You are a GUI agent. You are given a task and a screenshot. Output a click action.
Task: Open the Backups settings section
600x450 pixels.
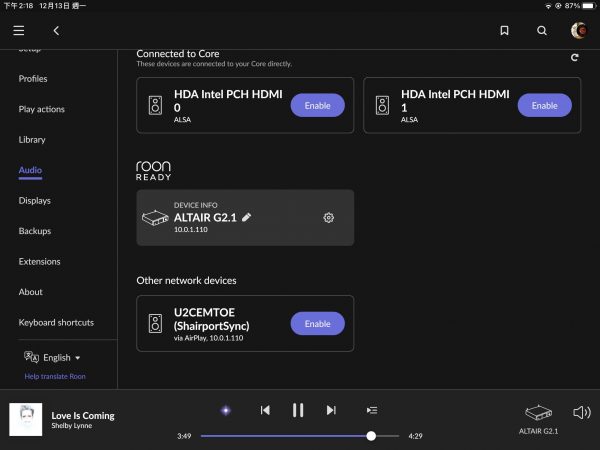click(35, 231)
